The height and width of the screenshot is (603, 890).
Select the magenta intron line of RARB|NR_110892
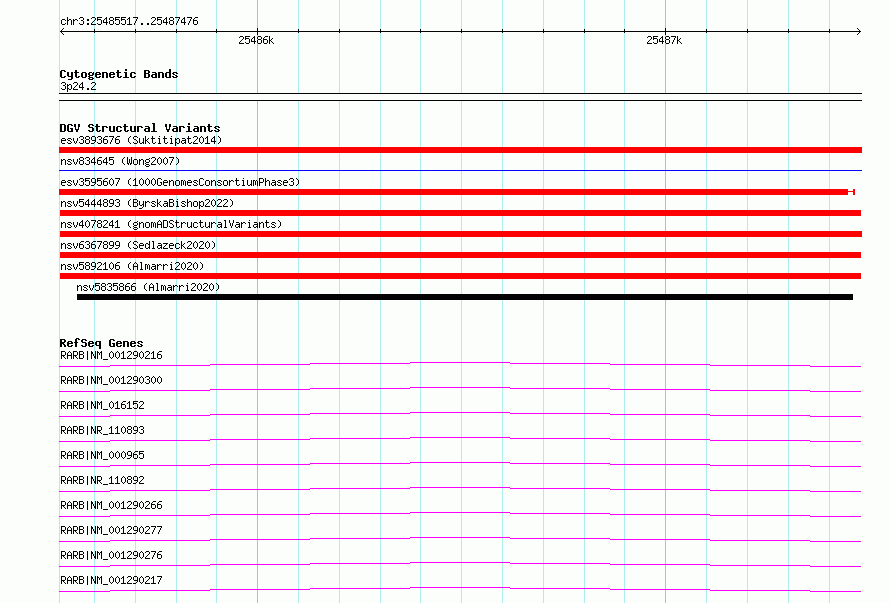pyautogui.click(x=460, y=489)
